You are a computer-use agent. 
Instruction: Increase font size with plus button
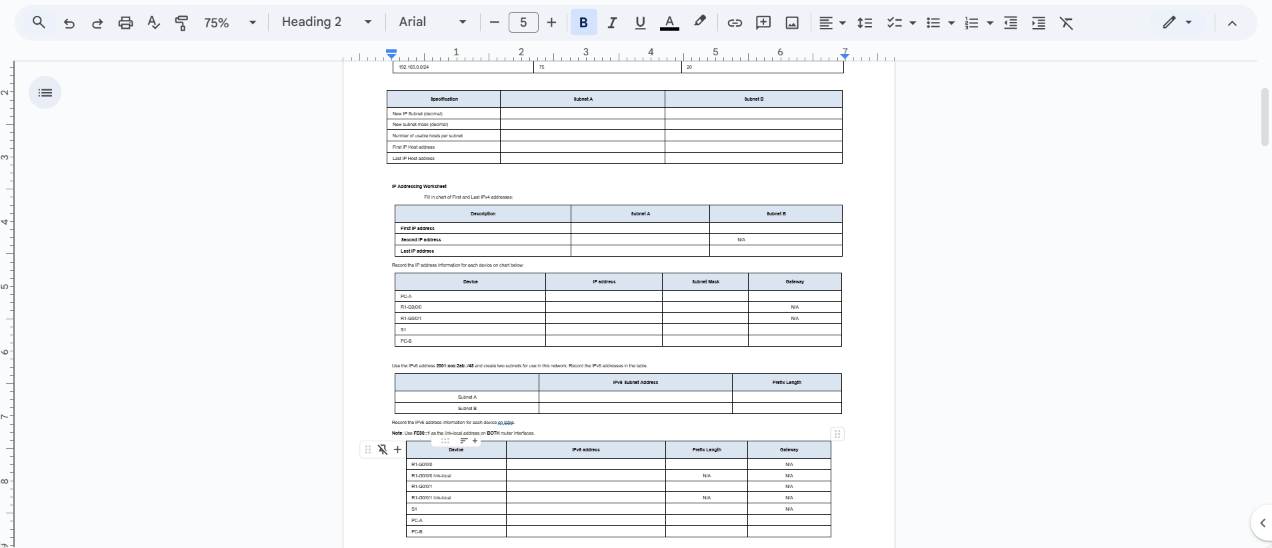pos(551,22)
